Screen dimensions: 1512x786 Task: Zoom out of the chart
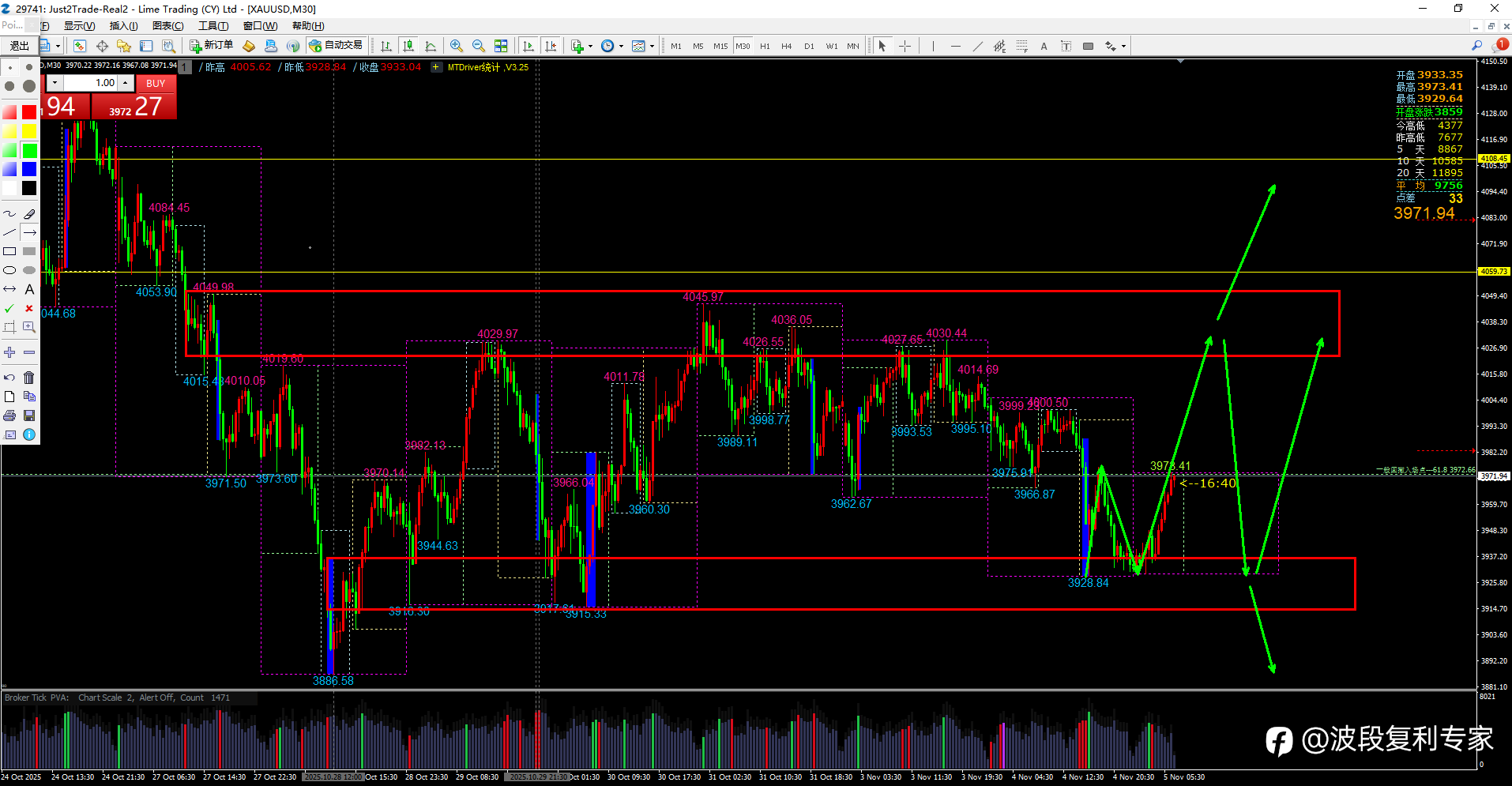478,46
